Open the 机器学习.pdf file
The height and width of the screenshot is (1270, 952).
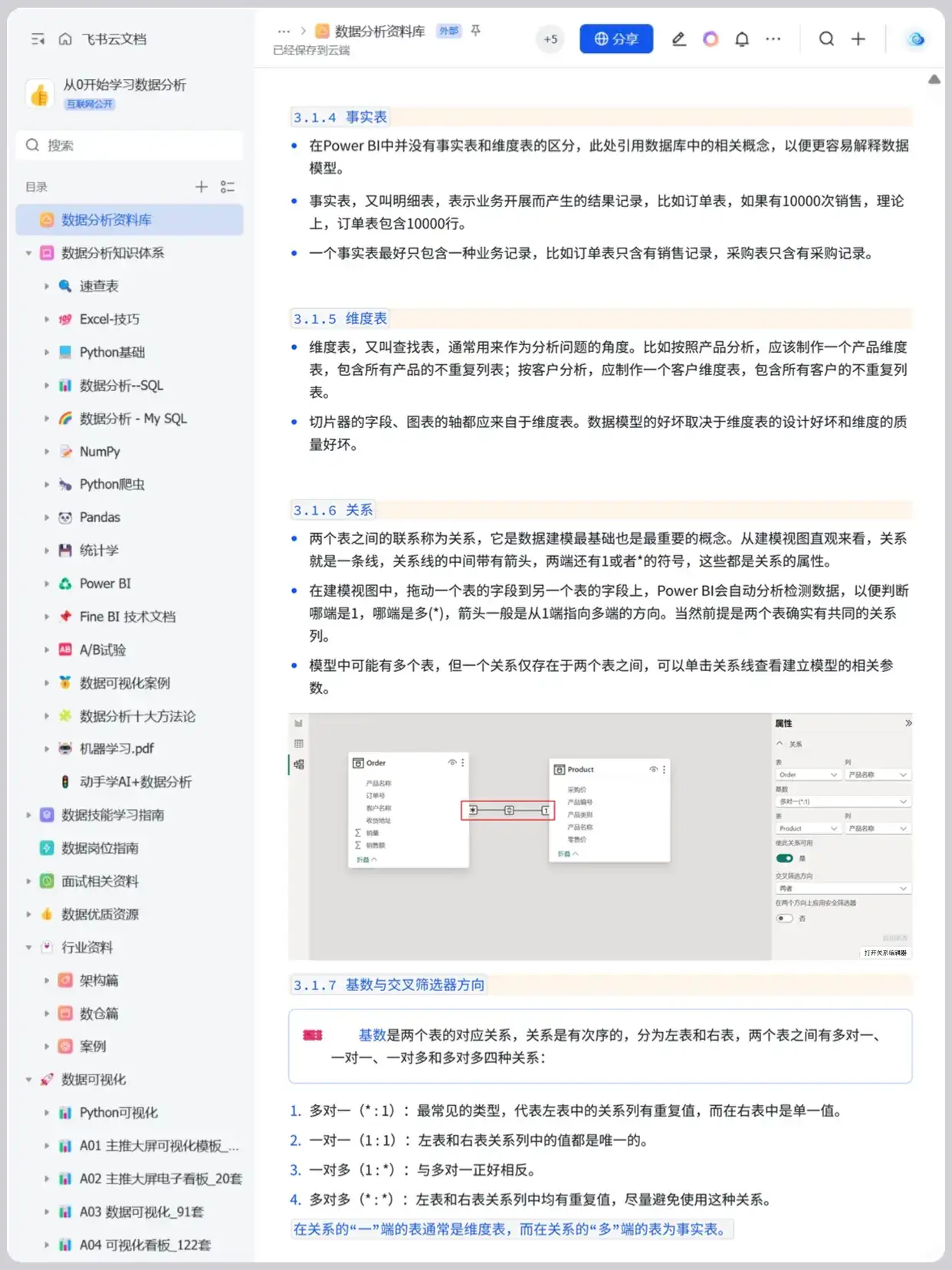117,749
